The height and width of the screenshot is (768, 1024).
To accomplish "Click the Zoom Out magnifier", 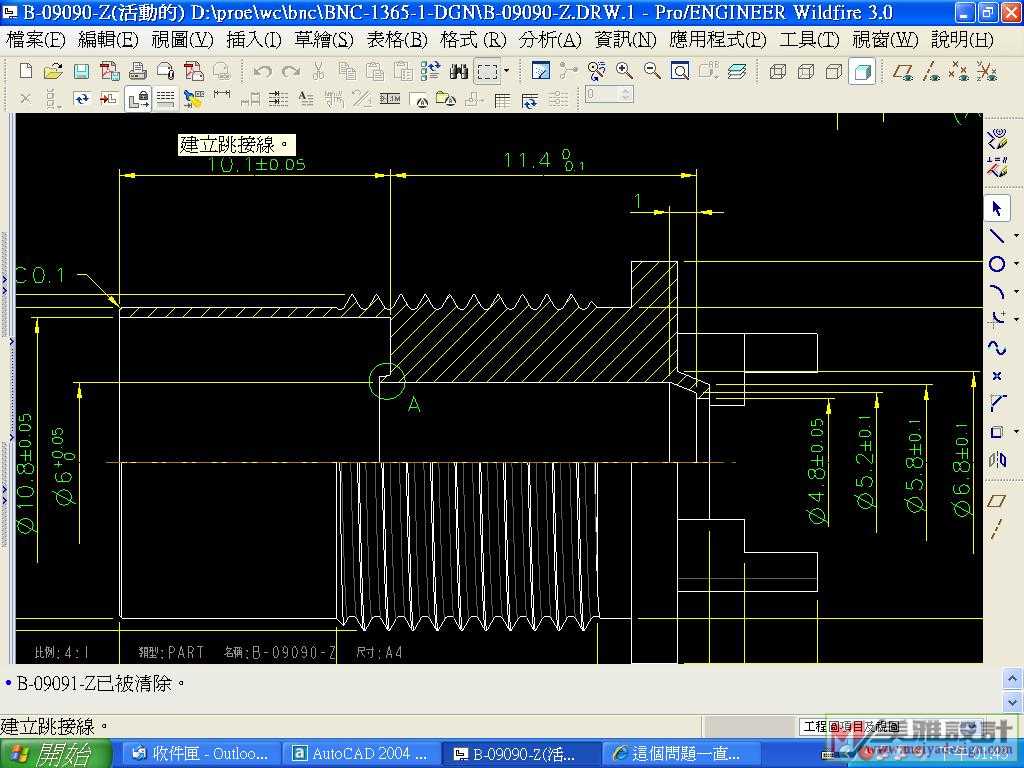I will pos(652,71).
